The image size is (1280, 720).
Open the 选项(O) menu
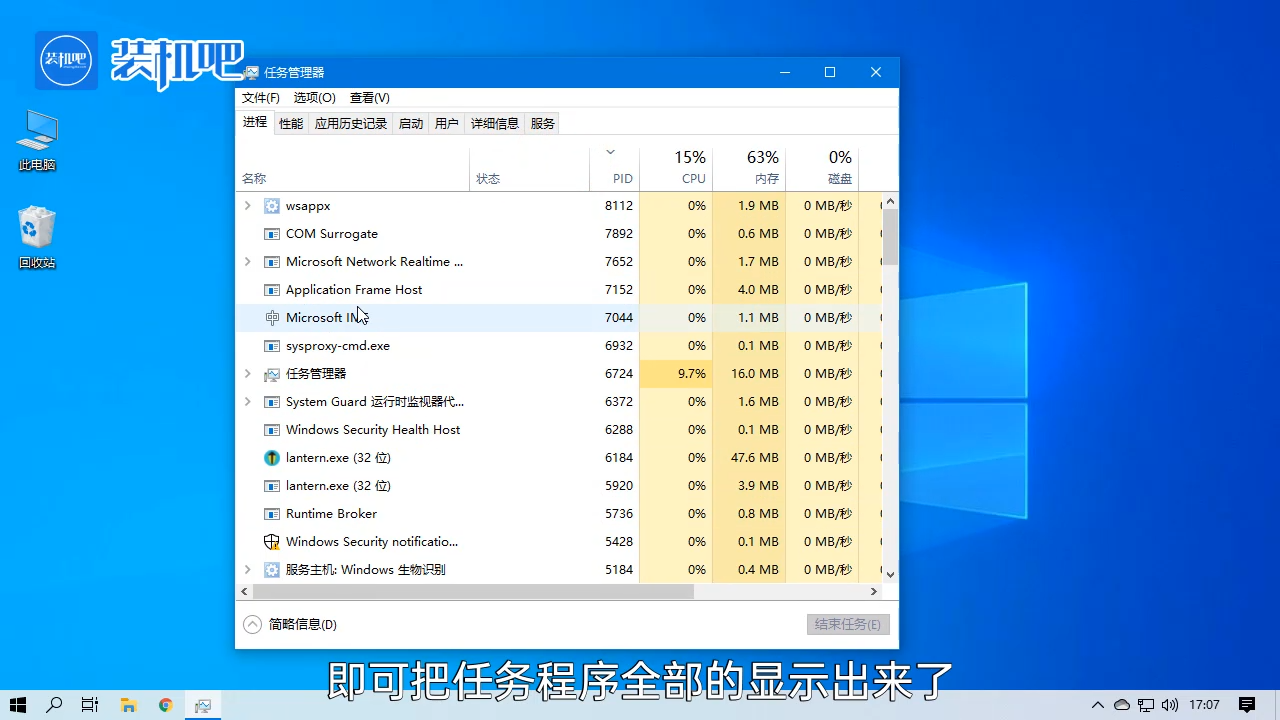click(314, 98)
